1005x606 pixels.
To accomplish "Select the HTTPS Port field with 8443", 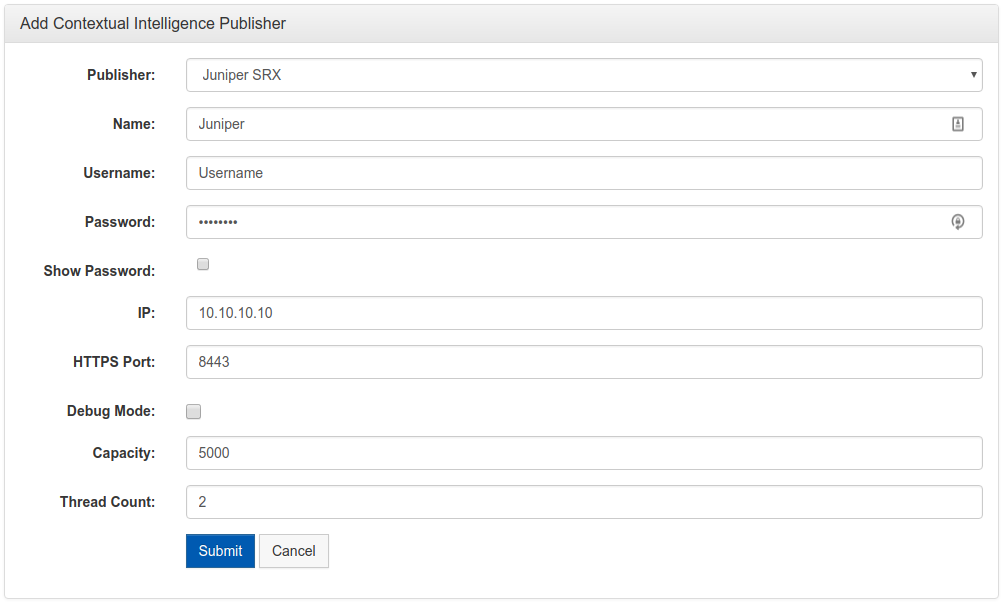I will (x=584, y=362).
